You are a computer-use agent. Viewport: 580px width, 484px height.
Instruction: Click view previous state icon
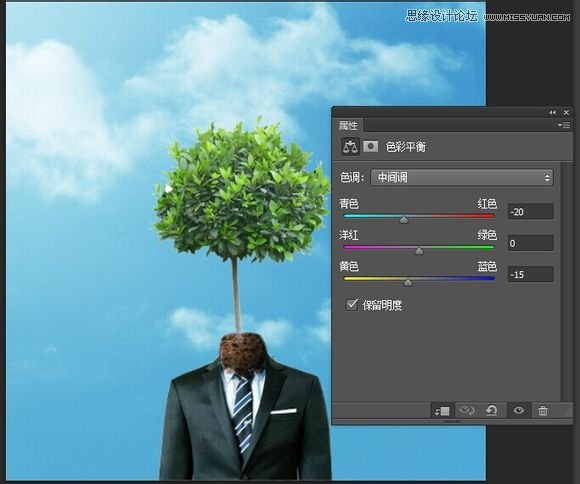(x=467, y=410)
